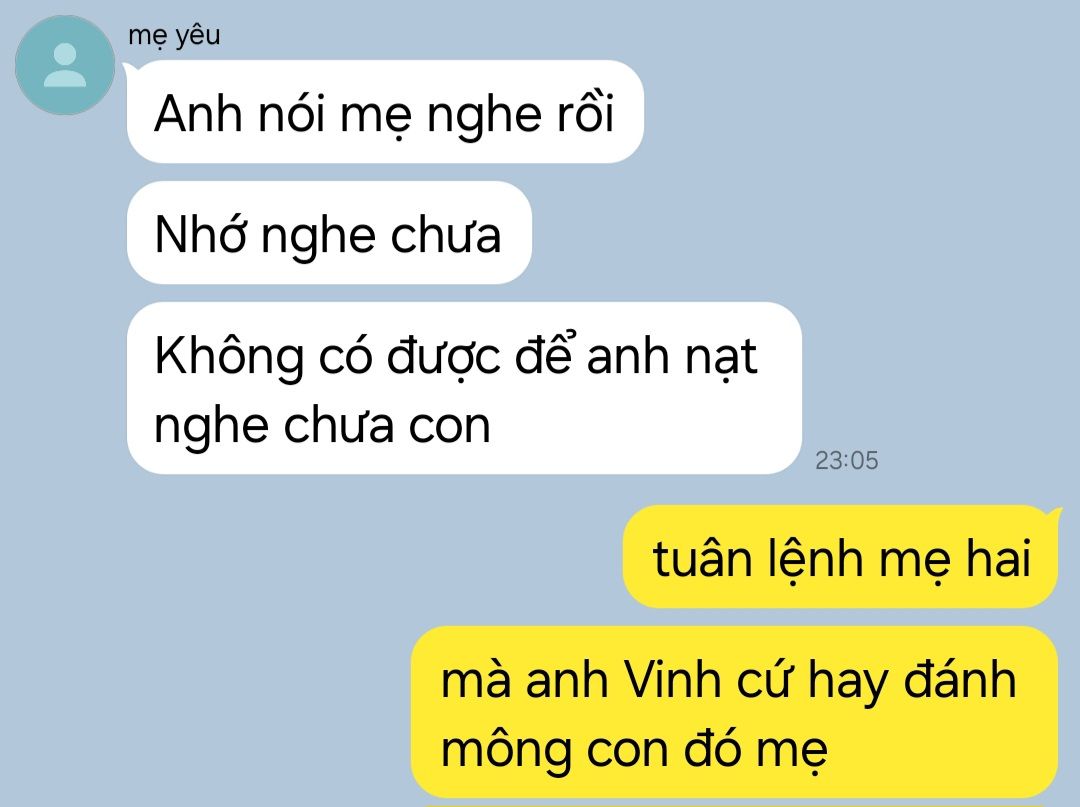Tap the person silhouette inside avatar
Viewport: 1080px width, 807px height.
click(x=65, y=65)
